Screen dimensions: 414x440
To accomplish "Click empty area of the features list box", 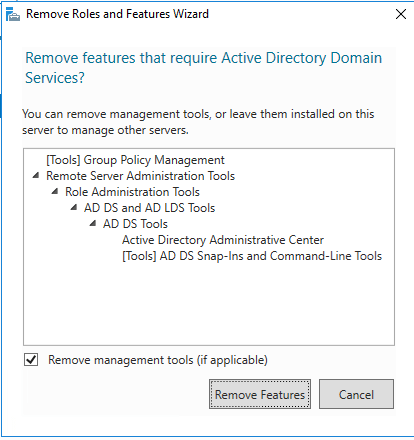I will (x=209, y=303).
